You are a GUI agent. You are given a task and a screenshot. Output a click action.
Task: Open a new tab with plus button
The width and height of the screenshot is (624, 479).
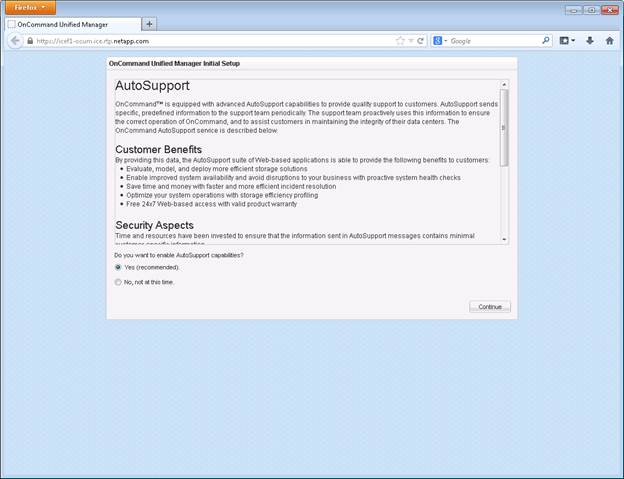tap(149, 24)
